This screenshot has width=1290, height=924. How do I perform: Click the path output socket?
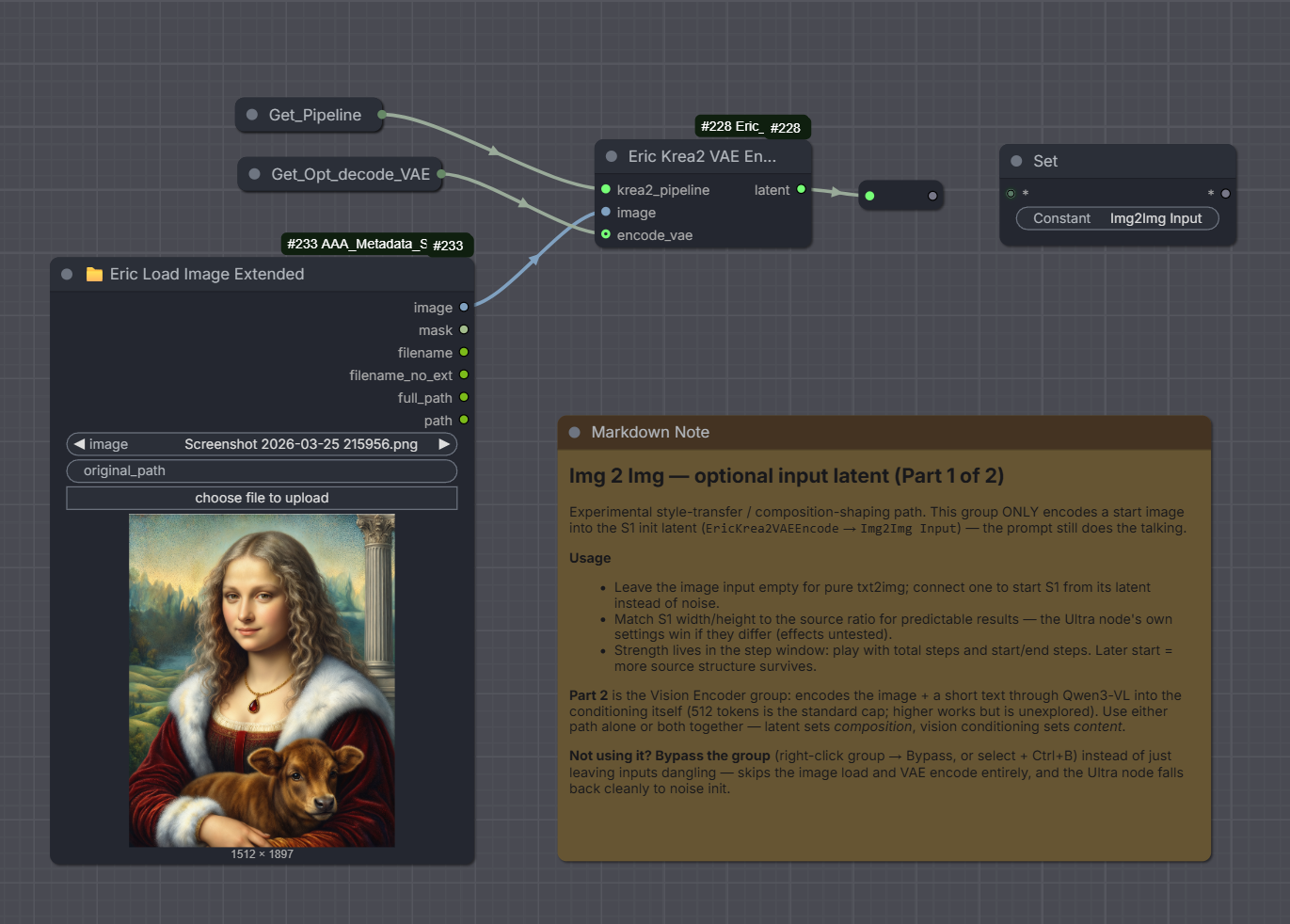click(464, 420)
